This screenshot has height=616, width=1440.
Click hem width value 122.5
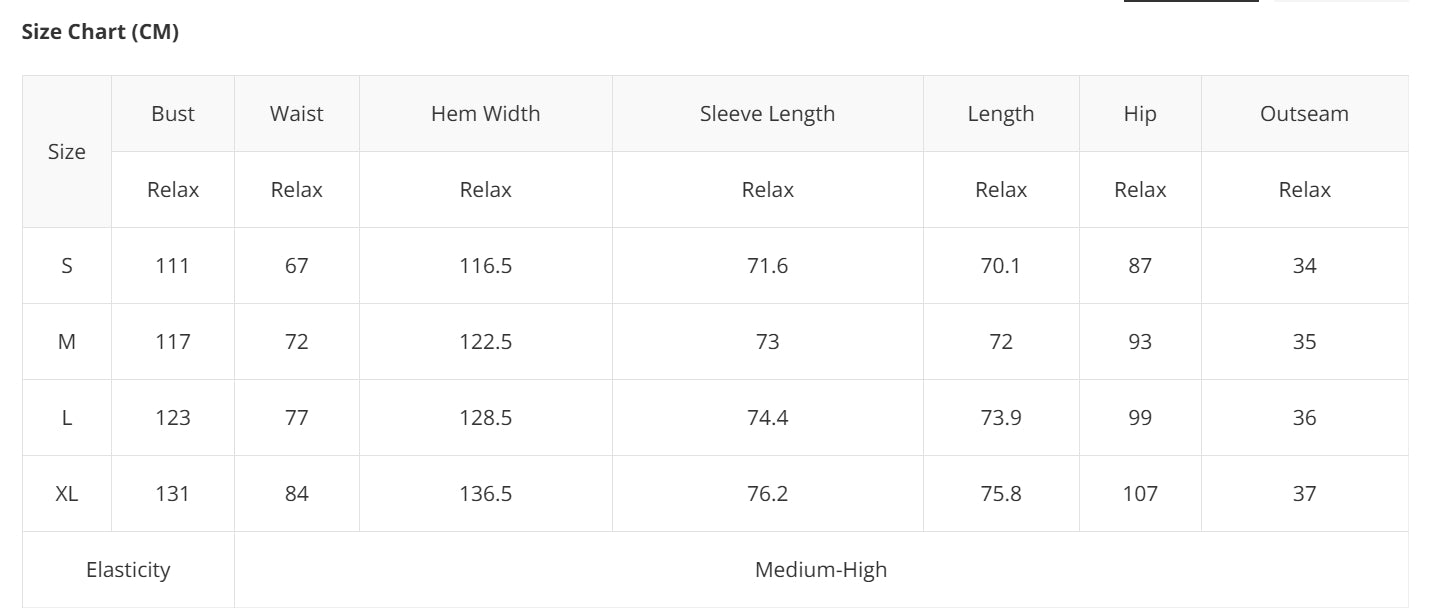pyautogui.click(x=485, y=342)
